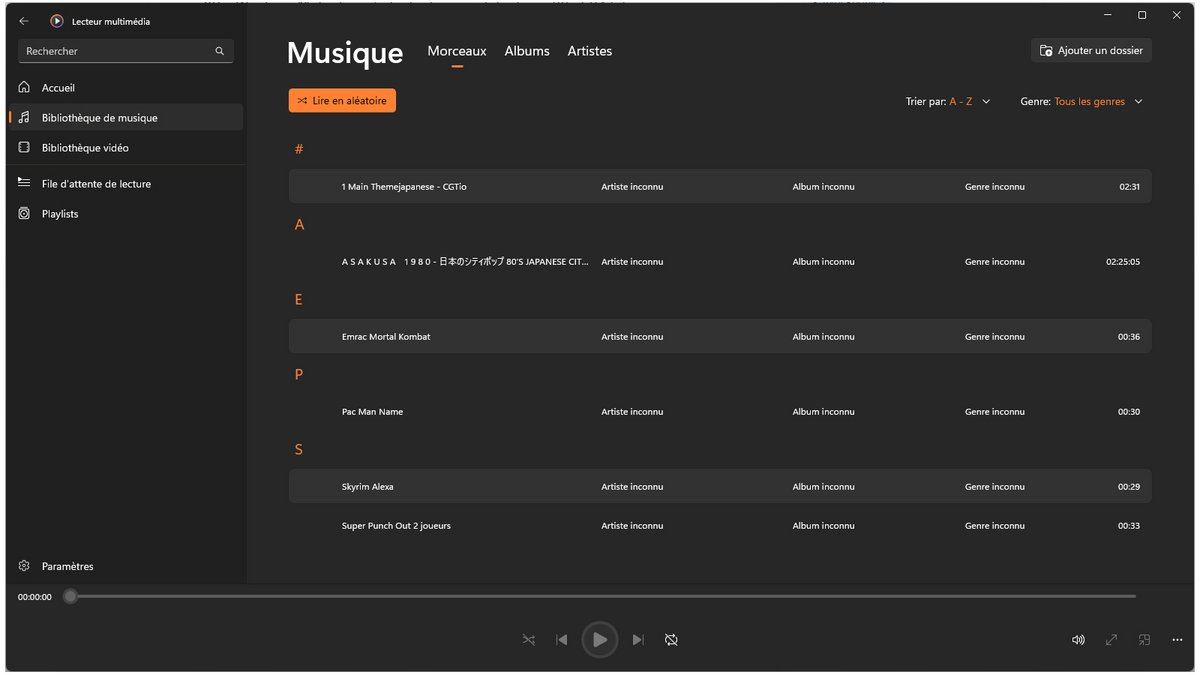Navigate back with the arrow at top left
This screenshot has width=1200, height=675.
tap(23, 20)
